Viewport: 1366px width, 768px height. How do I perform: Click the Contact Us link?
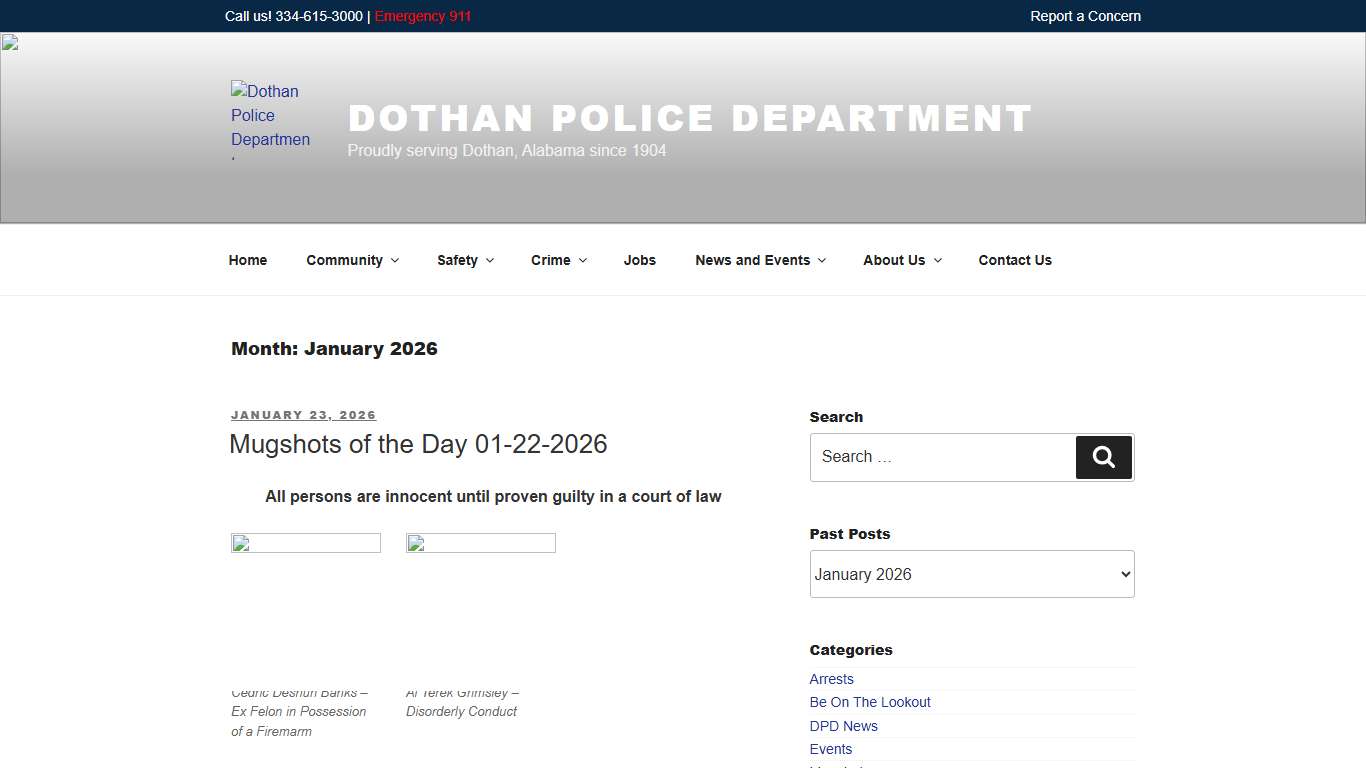tap(1014, 260)
